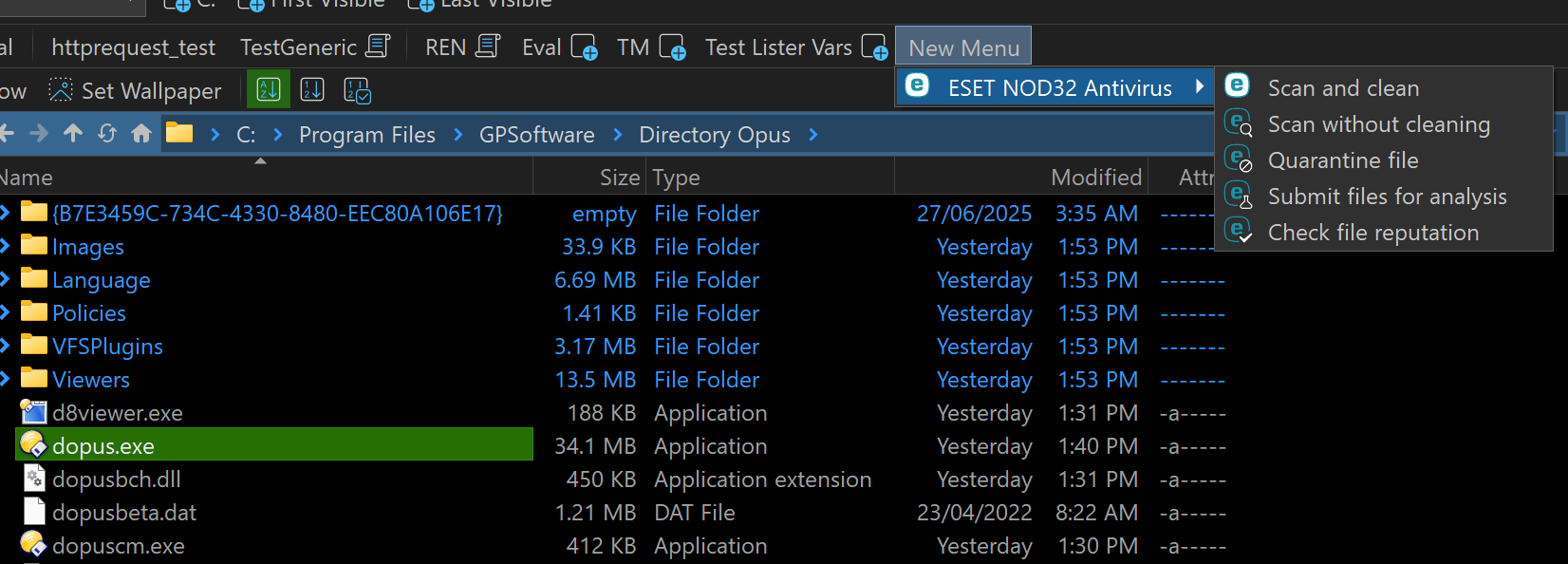This screenshot has height=564, width=1568.
Task: Expand the VFSPlugins folder tree arrow
Action: (6, 347)
